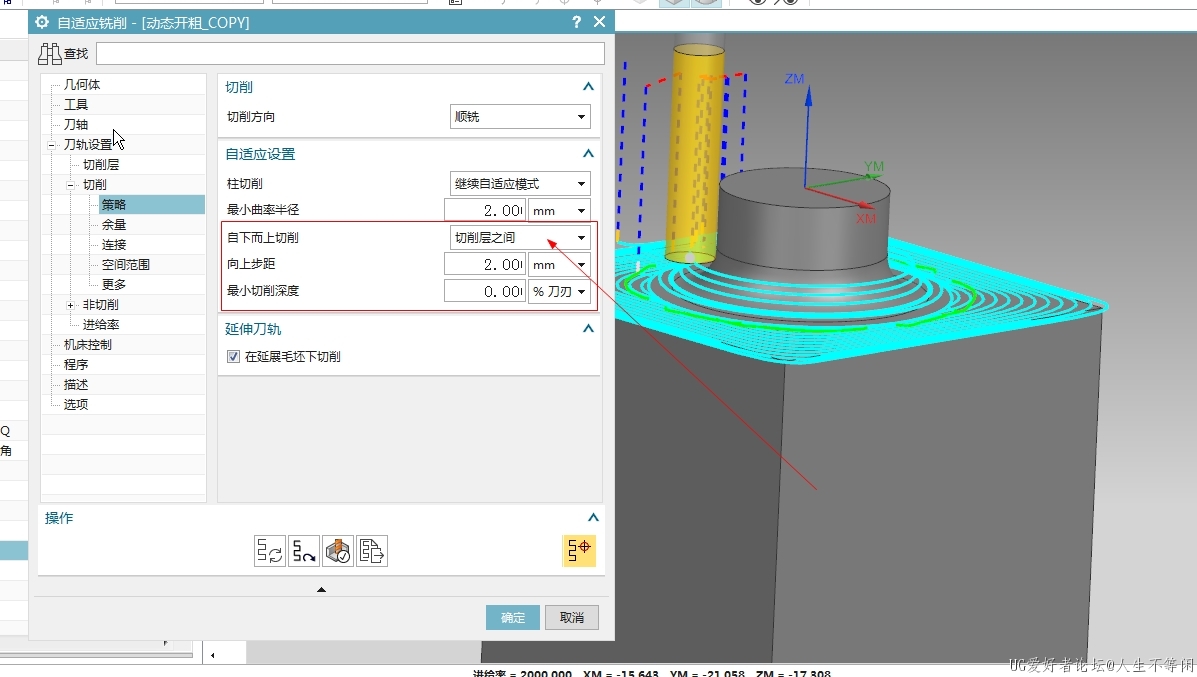
Task: Open the 自下而上切削 dropdown
Action: point(519,237)
